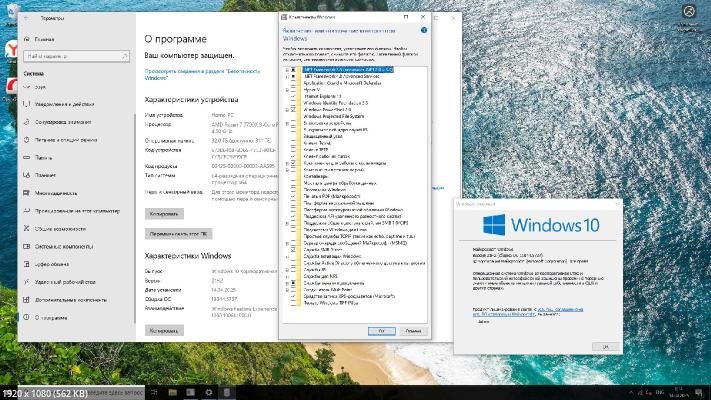Open Дополнительные компоненты sidebar icon

click(x=27, y=300)
